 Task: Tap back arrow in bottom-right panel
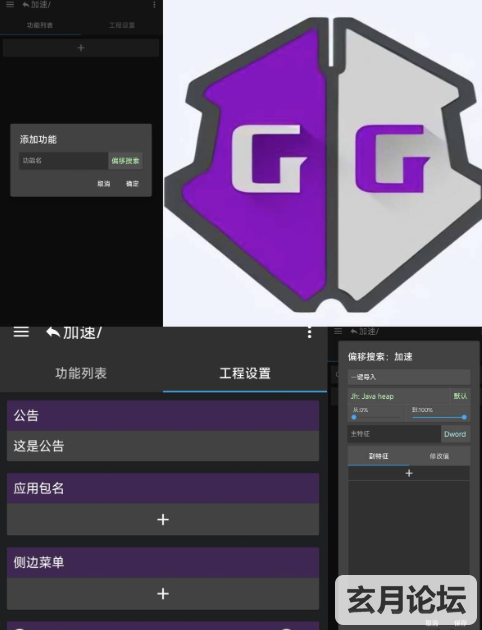(354, 331)
